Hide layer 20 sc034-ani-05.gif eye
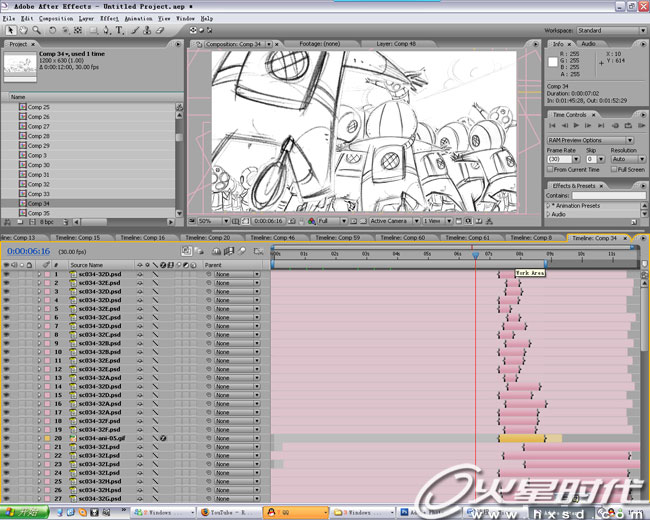650x520 pixels. [6, 438]
